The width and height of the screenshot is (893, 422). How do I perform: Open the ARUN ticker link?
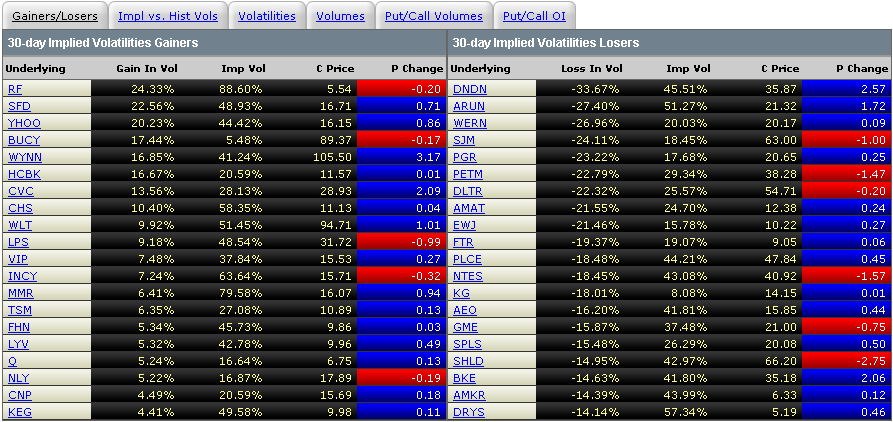pyautogui.click(x=470, y=106)
